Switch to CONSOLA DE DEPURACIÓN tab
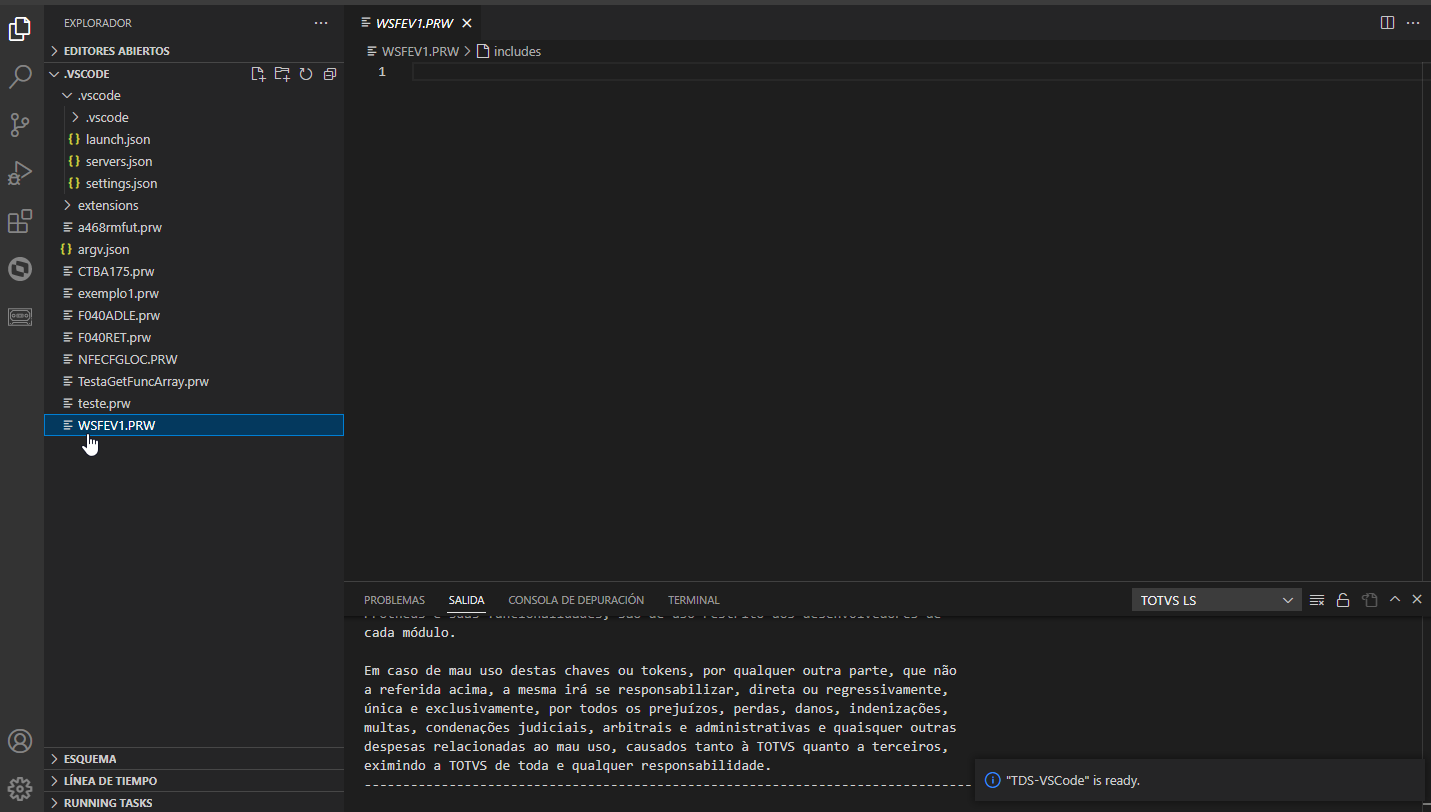1431x812 pixels. point(576,600)
